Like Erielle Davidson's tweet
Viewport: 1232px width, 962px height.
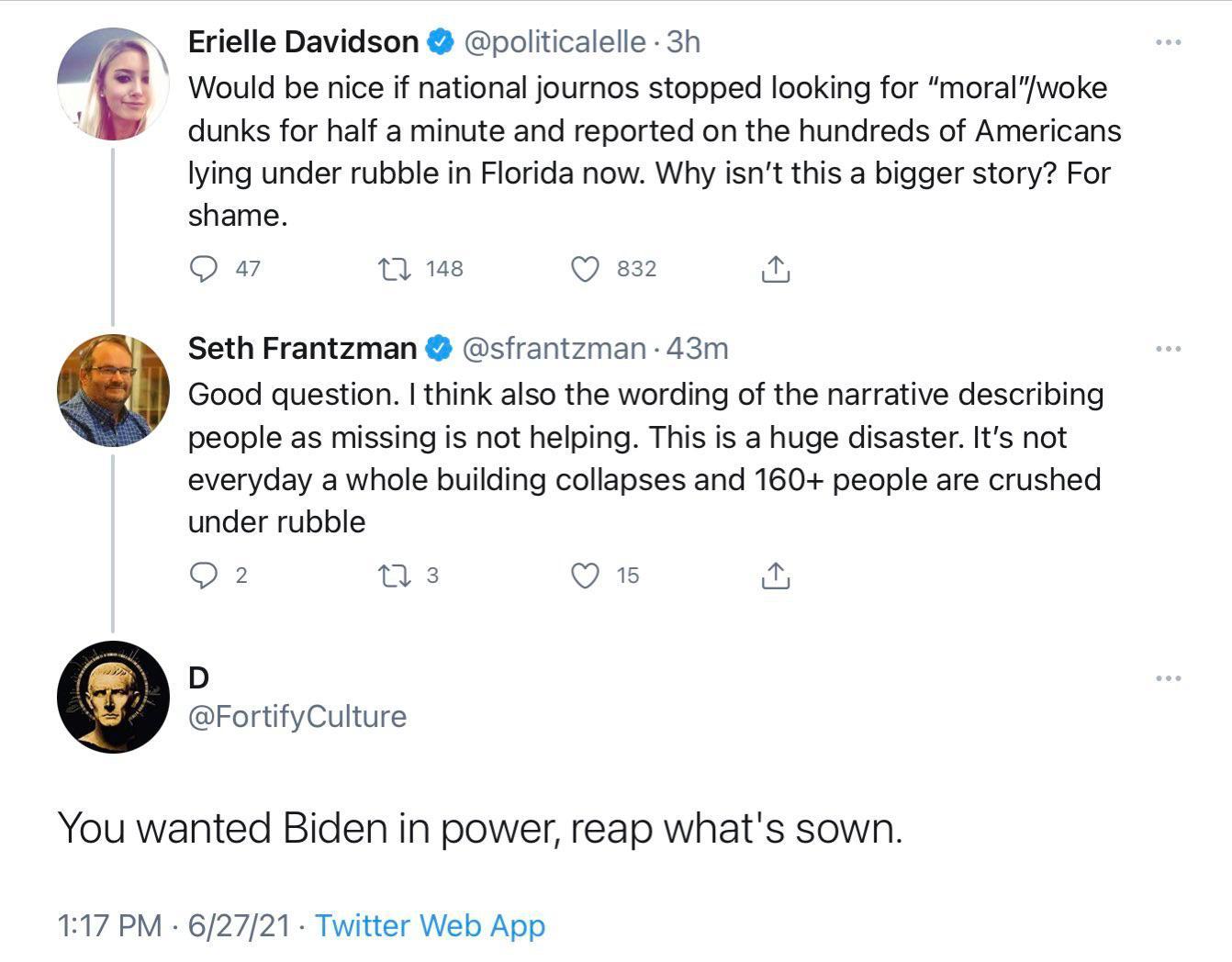point(585,269)
